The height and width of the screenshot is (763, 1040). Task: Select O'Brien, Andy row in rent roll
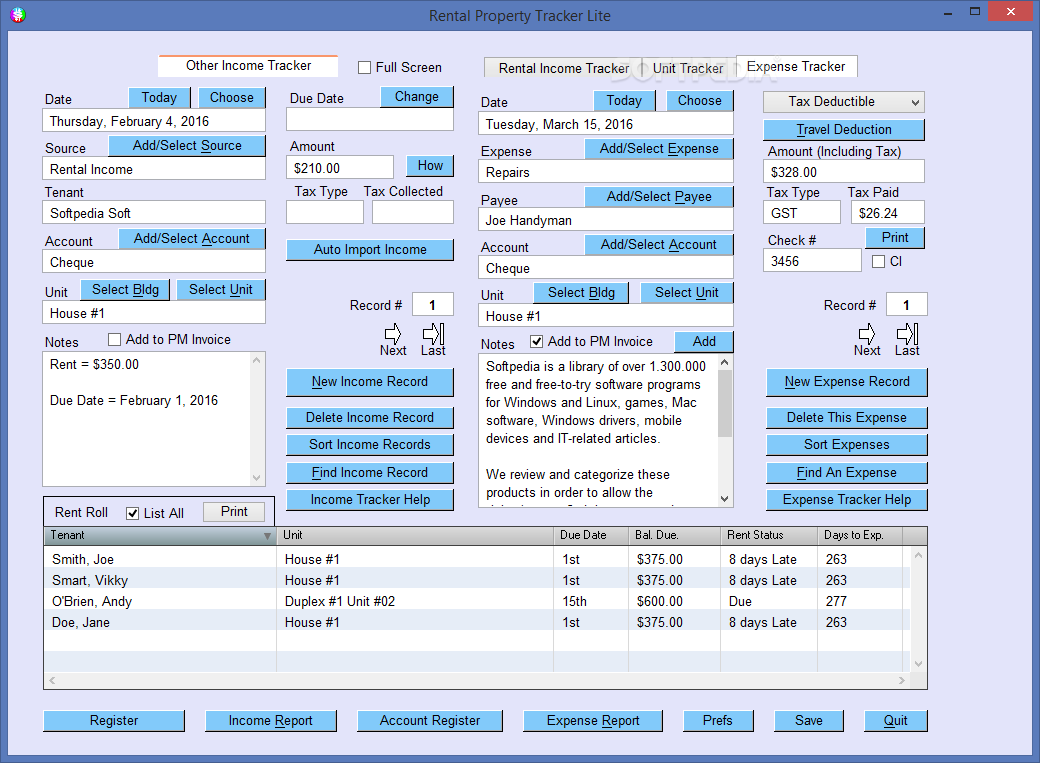tap(477, 601)
